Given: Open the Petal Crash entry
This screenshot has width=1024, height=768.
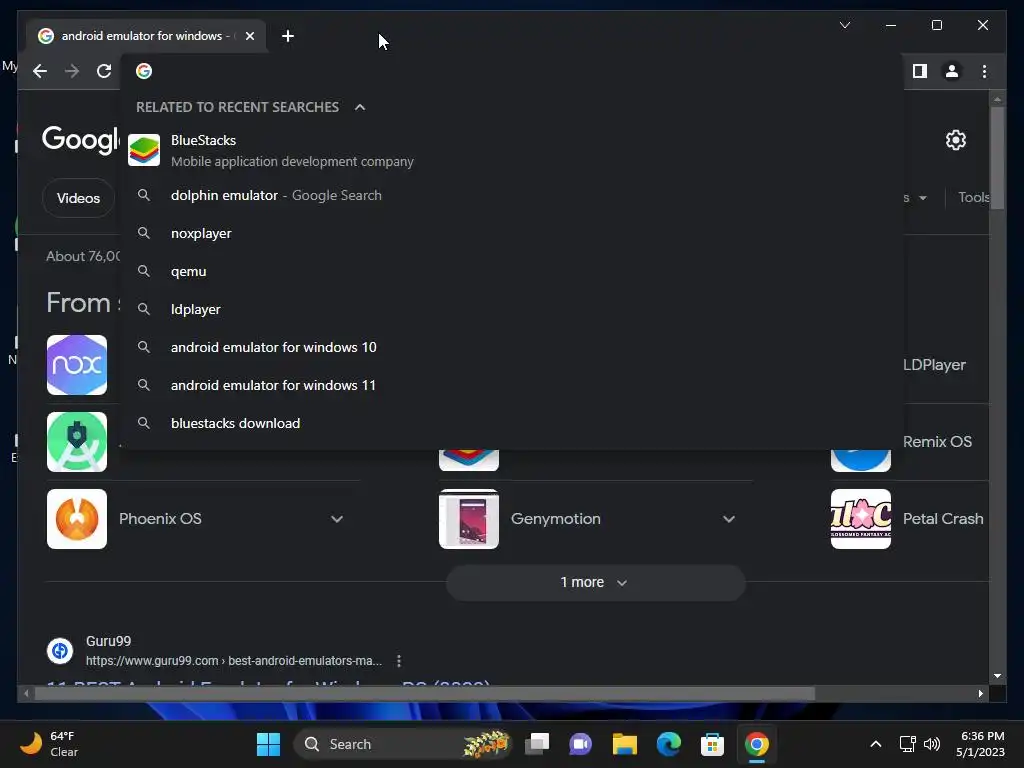Looking at the screenshot, I should 943,519.
